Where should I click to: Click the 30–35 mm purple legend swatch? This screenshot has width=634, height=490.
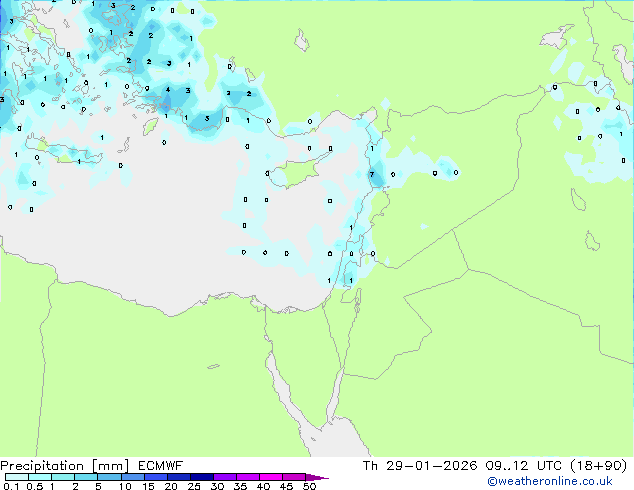click(x=225, y=477)
